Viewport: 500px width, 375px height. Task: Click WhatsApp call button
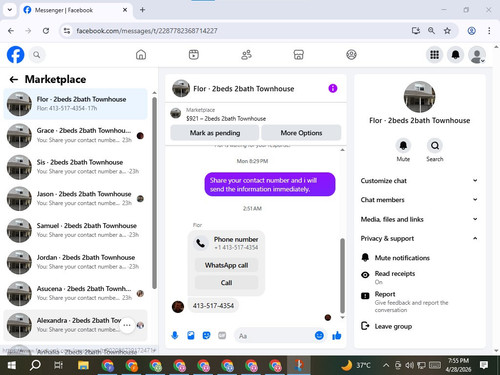click(226, 265)
